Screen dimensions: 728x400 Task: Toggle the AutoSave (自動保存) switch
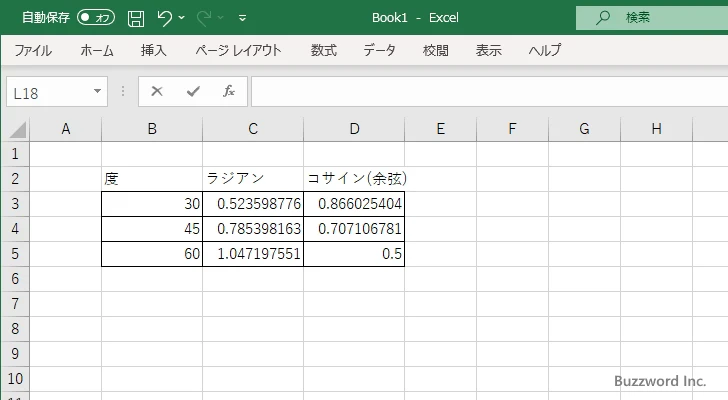(x=96, y=18)
